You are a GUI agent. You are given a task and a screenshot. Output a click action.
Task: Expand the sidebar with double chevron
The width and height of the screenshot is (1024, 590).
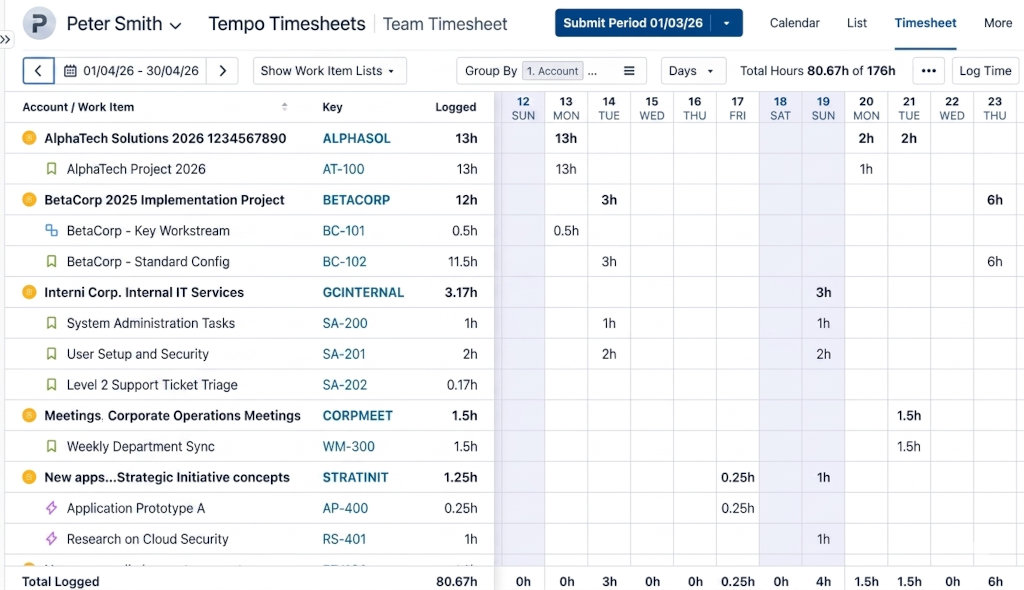pos(5,39)
